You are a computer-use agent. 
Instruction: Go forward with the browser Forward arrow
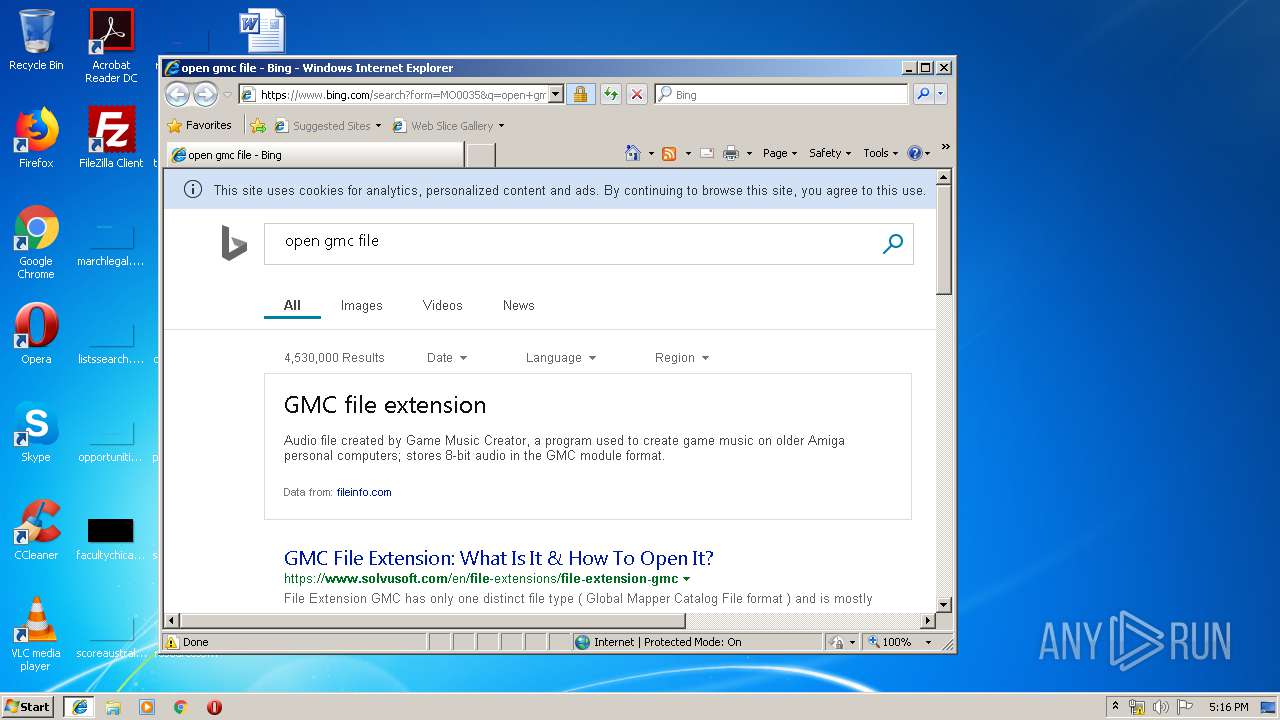coord(205,94)
